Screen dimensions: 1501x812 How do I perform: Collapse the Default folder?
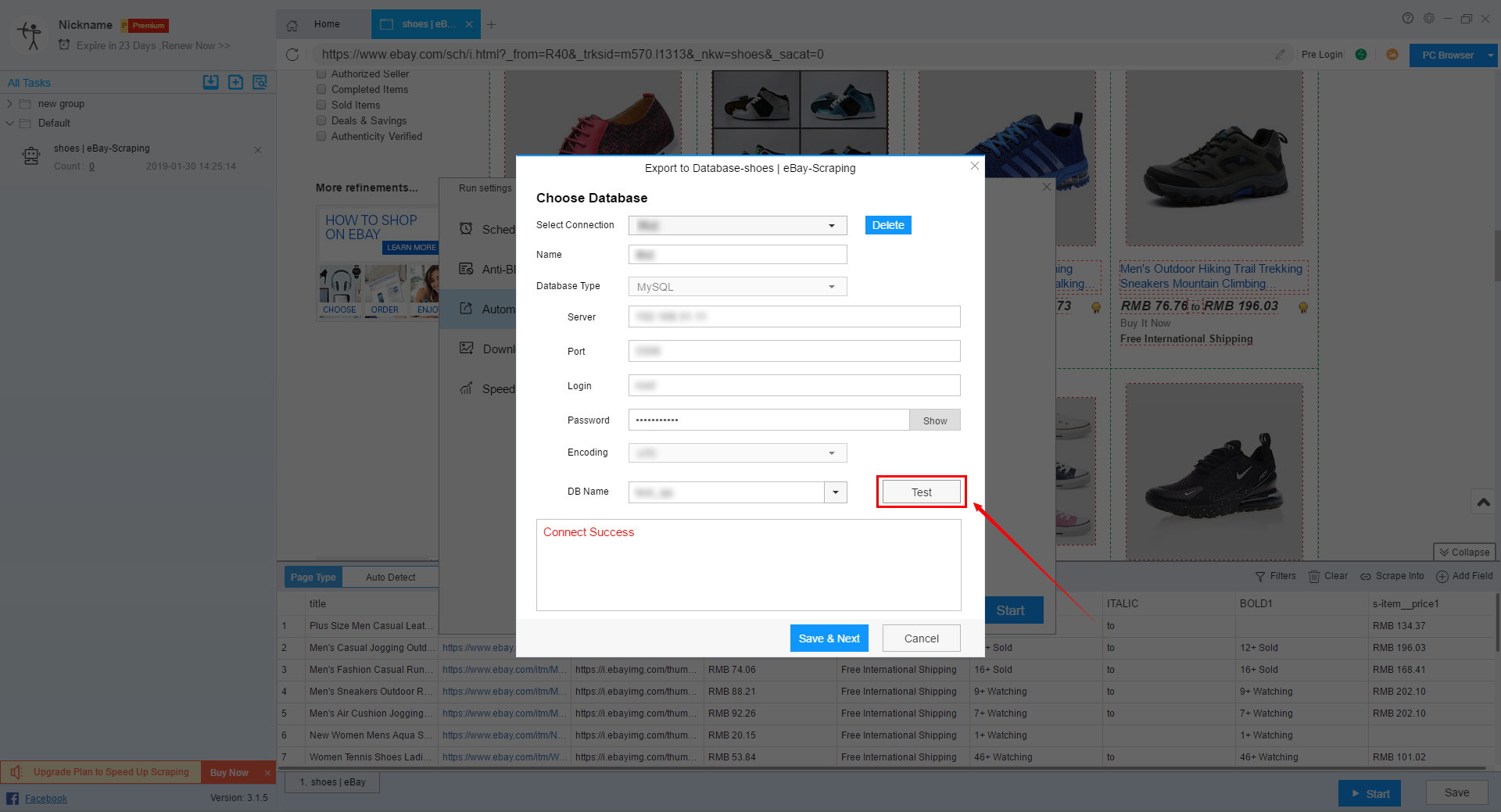9,123
